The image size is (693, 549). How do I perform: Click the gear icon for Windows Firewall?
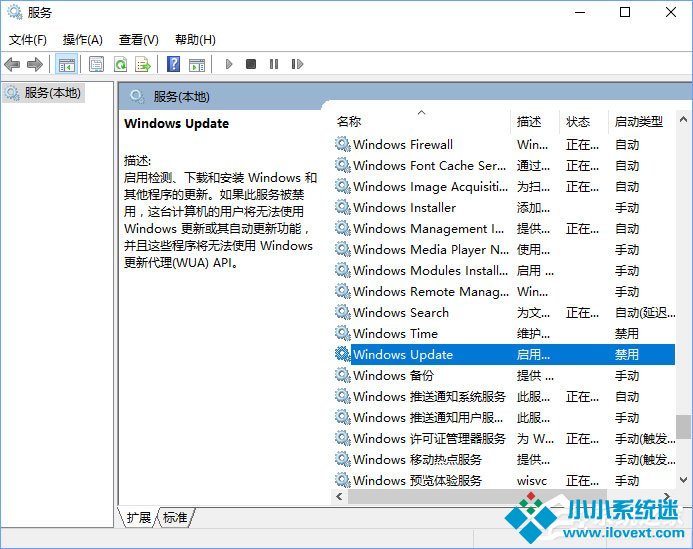pyautogui.click(x=342, y=144)
